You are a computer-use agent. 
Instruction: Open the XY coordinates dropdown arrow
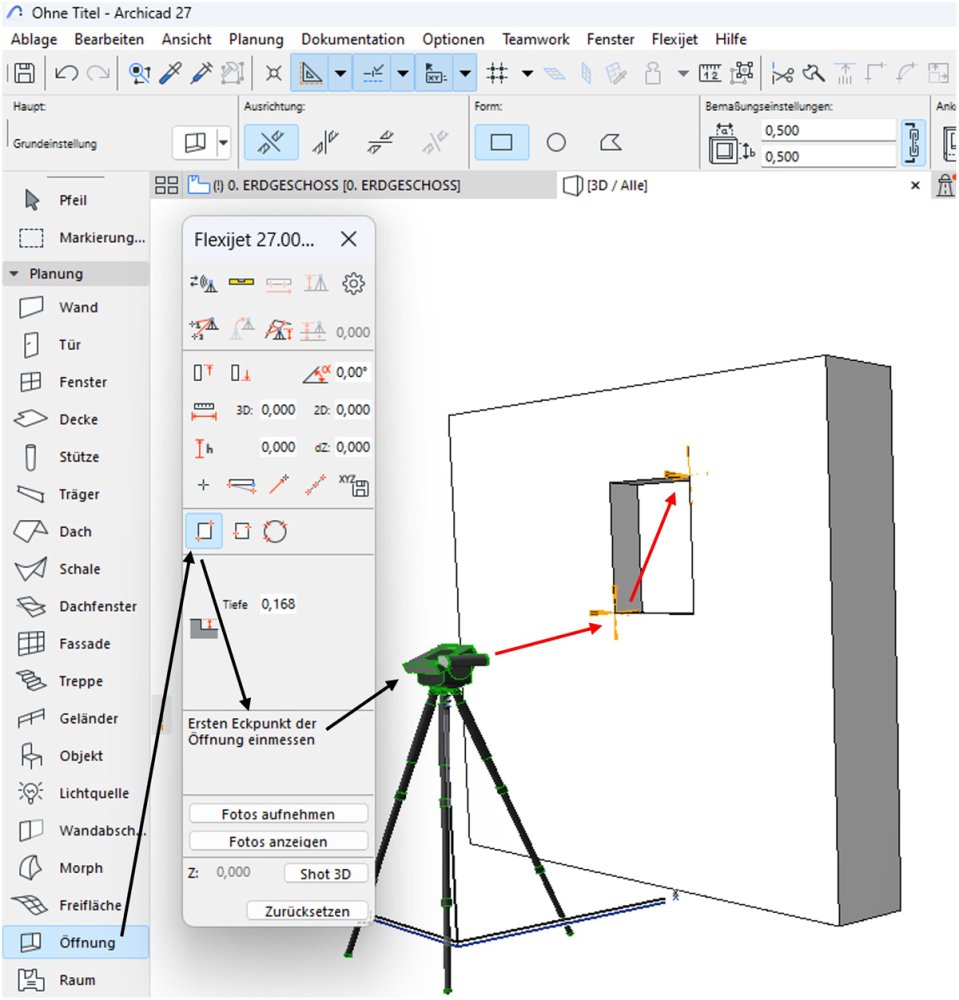(x=465, y=73)
